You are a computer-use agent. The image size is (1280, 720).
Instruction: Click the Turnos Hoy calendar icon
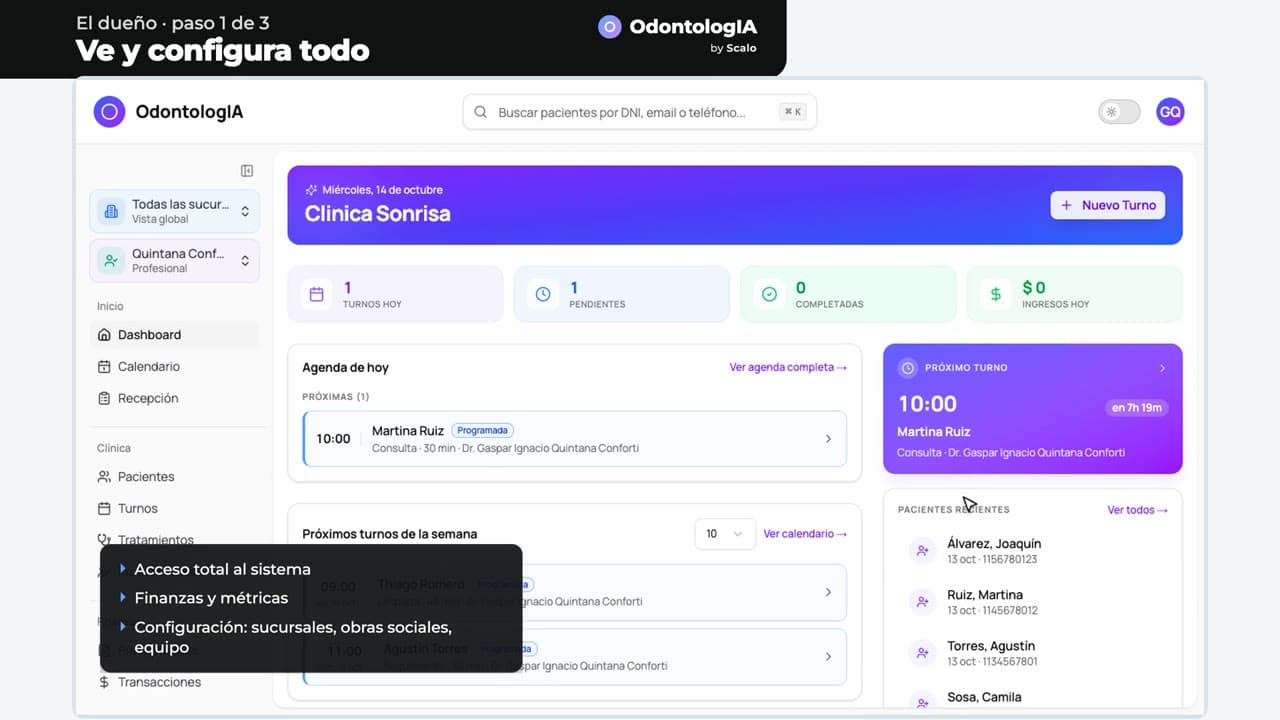pyautogui.click(x=316, y=294)
